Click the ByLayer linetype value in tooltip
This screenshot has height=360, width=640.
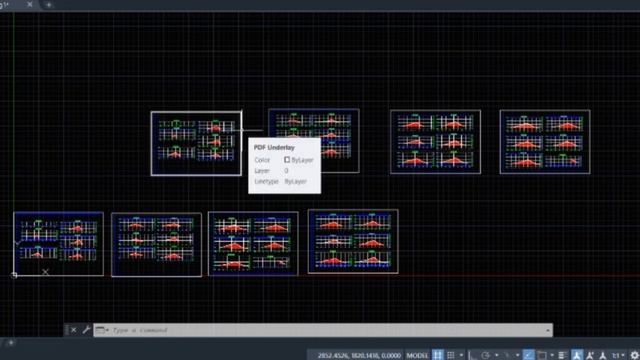[x=296, y=181]
